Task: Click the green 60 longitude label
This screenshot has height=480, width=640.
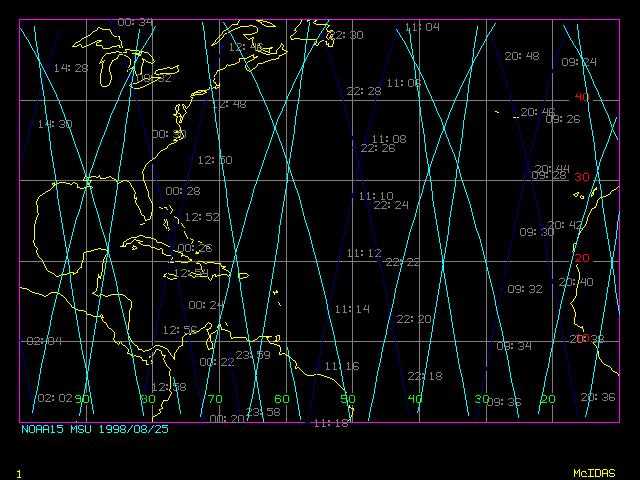Action: 282,399
